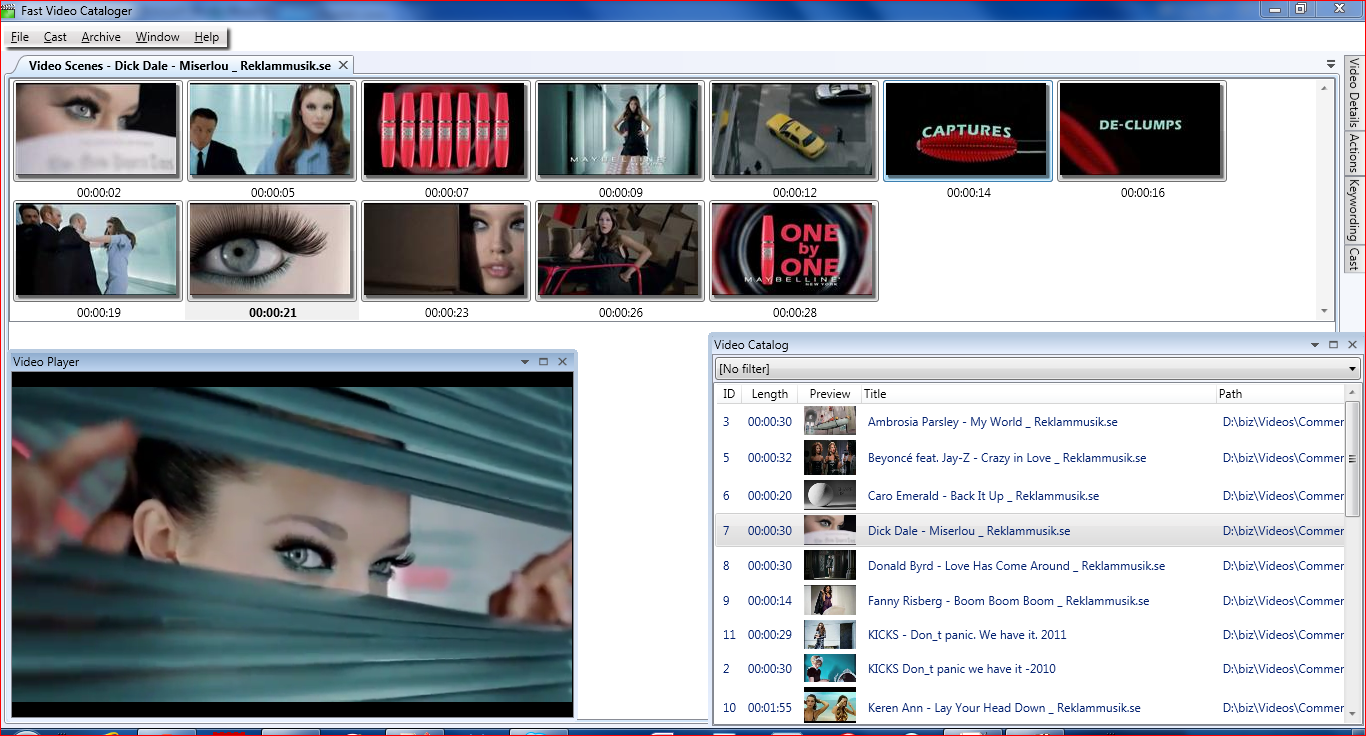This screenshot has height=736, width=1366.
Task: Click the path cell of Caro Emerald row
Action: pos(1283,496)
